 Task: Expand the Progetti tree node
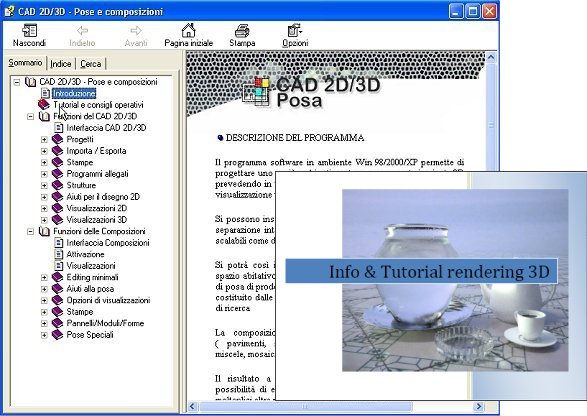(44, 139)
